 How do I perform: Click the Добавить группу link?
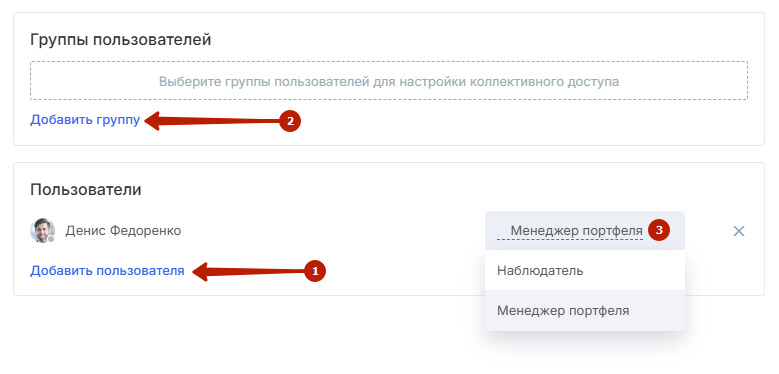pos(85,120)
